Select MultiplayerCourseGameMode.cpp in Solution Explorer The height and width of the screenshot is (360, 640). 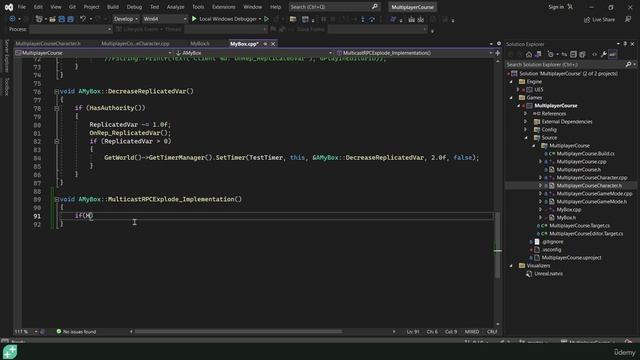click(594, 194)
